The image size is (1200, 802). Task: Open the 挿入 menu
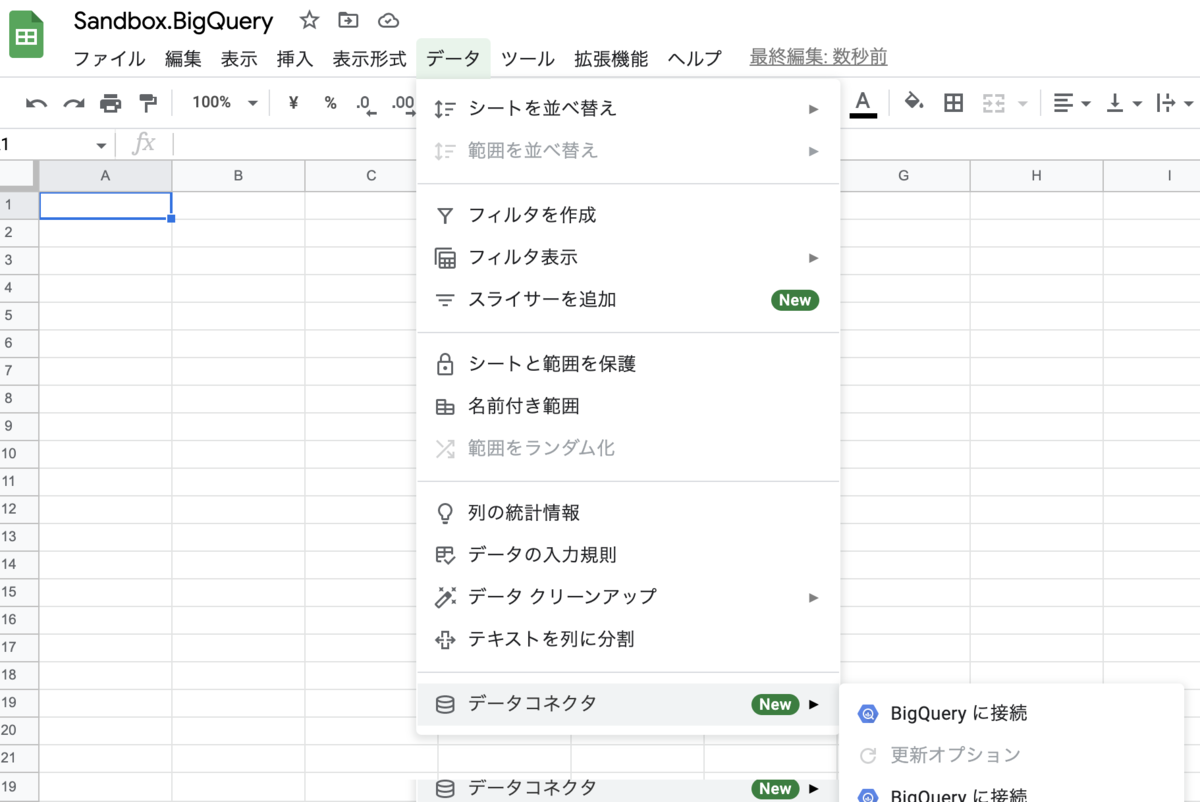coord(295,58)
